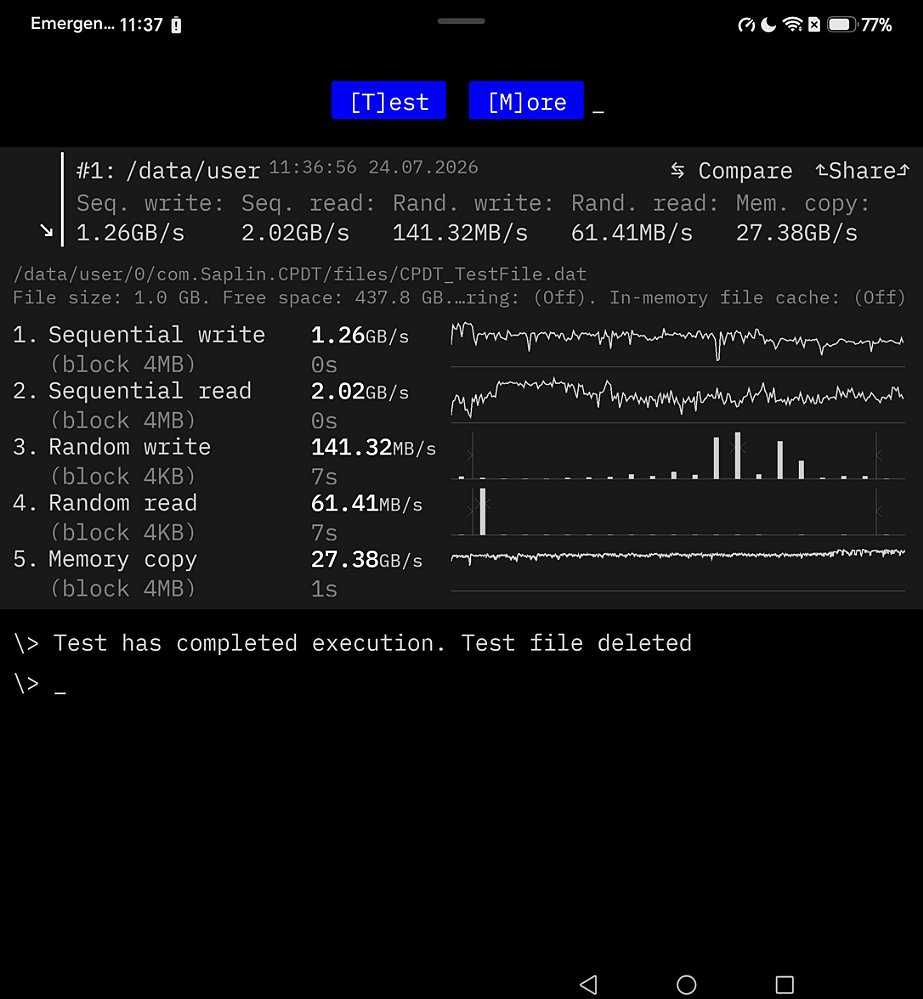Tap the top drag handle bar

[461, 21]
